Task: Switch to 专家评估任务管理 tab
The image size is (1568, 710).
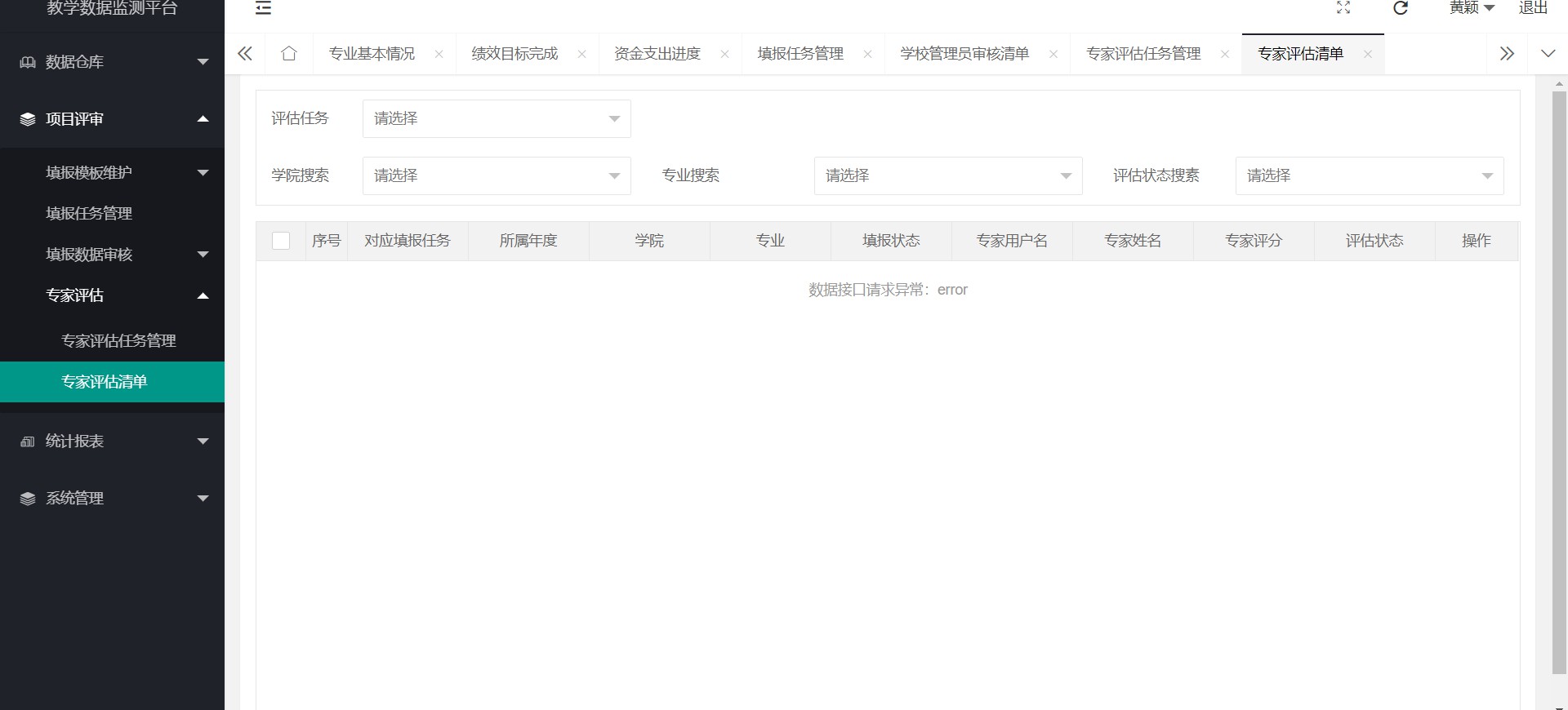Action: point(1143,54)
